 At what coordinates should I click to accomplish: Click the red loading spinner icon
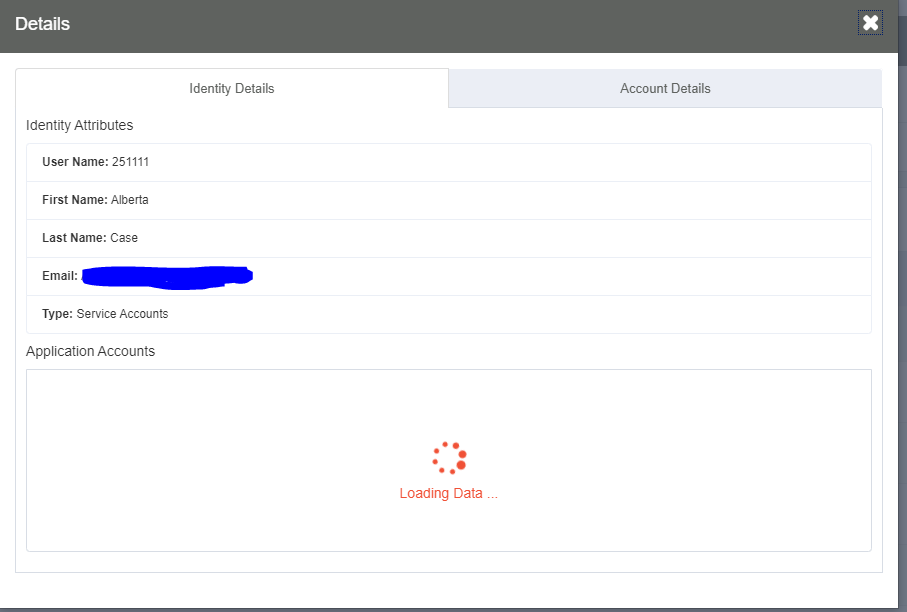coord(450,458)
